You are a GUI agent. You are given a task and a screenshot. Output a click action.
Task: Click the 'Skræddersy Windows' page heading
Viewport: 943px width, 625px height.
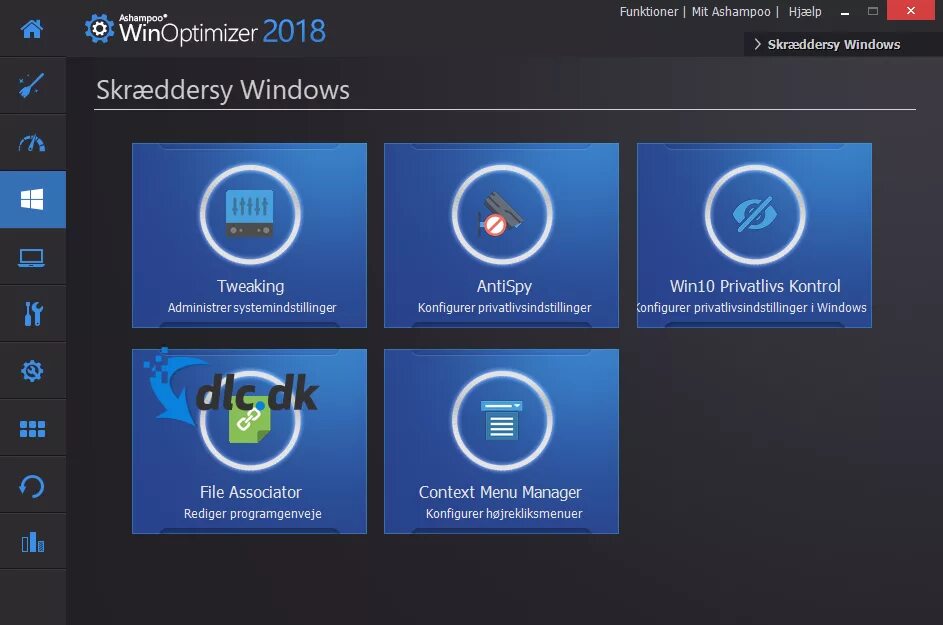point(223,90)
